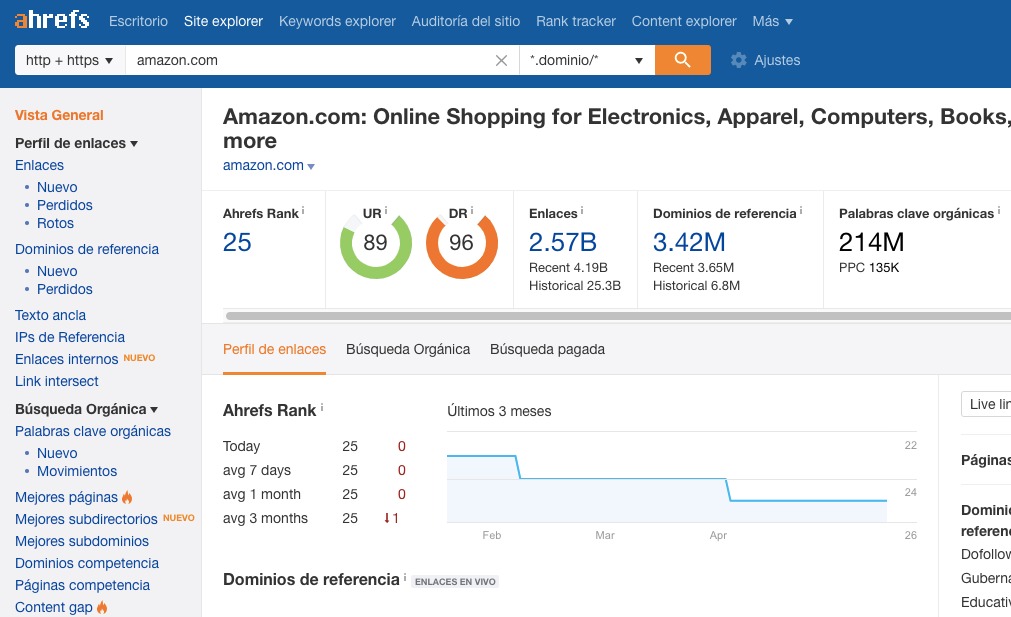This screenshot has height=617, width=1011.
Task: Expand the Más menu
Action: point(772,21)
